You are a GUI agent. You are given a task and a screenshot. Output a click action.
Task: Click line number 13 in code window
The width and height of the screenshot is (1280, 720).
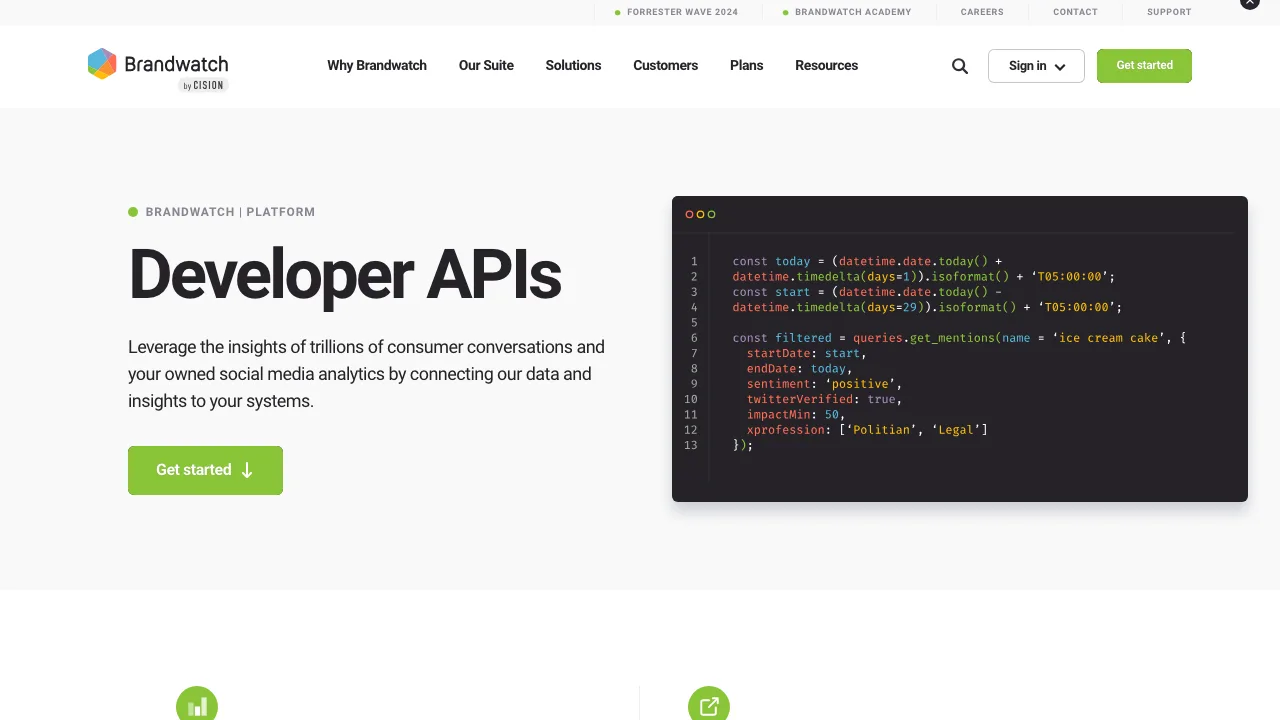click(691, 445)
